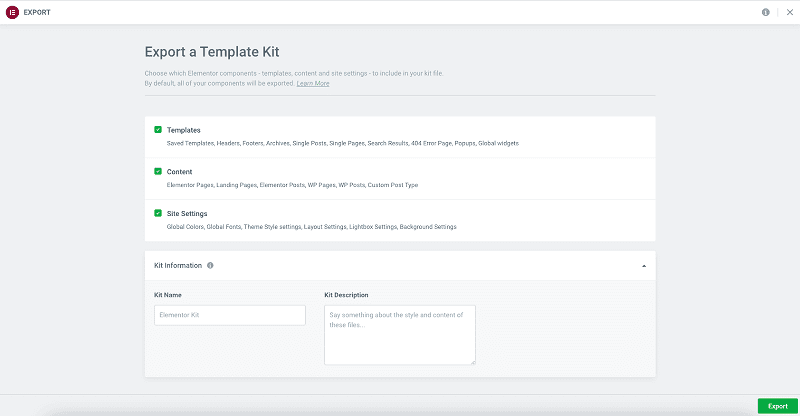Uncheck the Templates checkbox
The width and height of the screenshot is (800, 416).
(158, 130)
